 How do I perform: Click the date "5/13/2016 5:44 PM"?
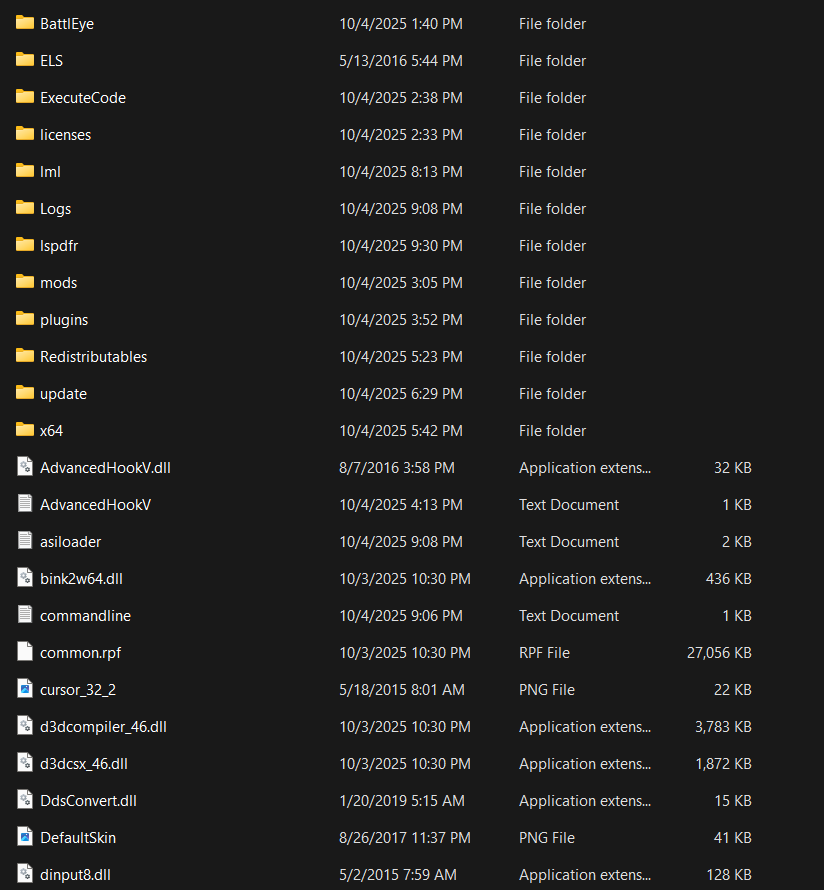[401, 61]
